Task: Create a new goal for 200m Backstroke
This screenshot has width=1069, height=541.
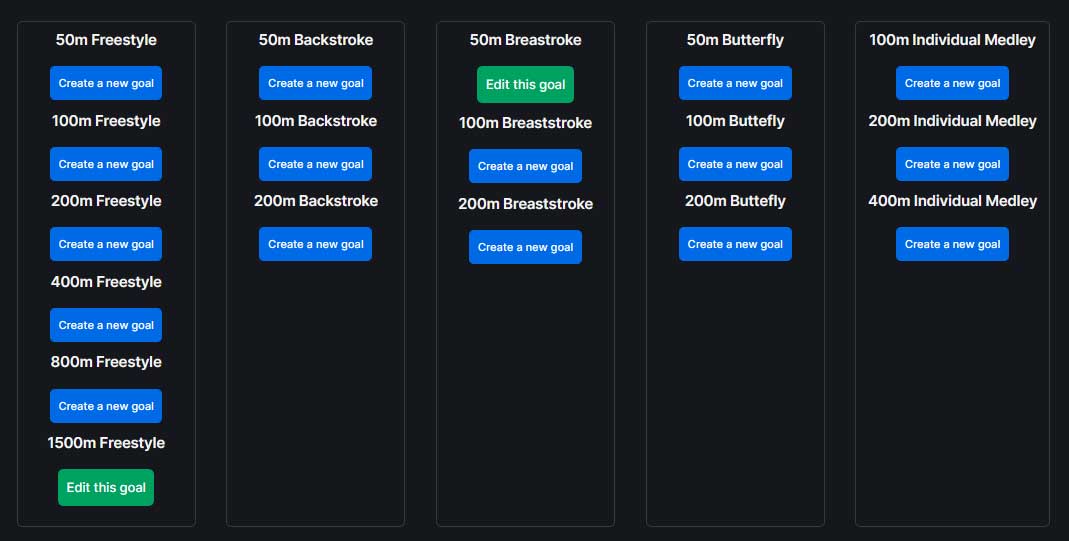Action: 315,244
